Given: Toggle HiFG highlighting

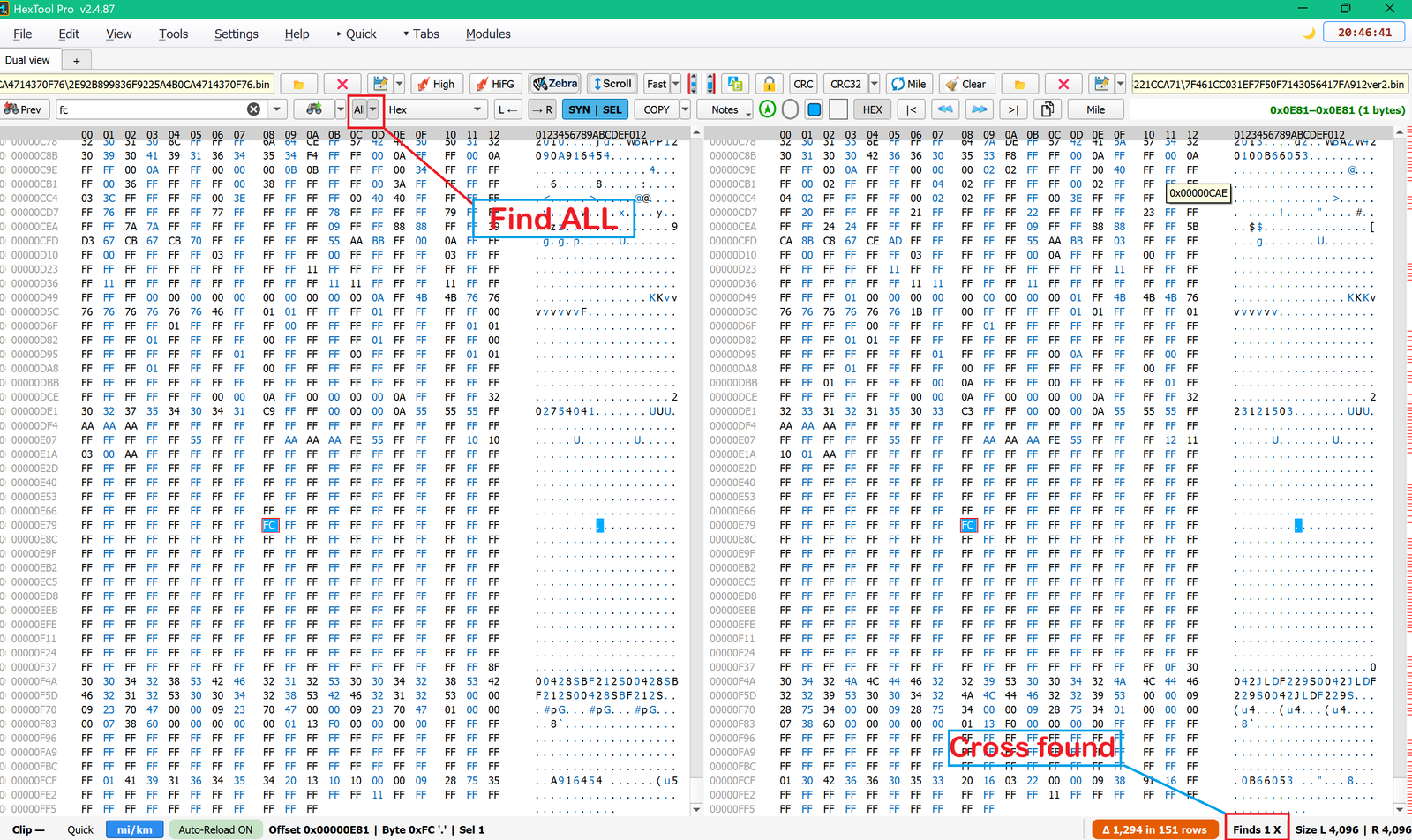Looking at the screenshot, I should click(495, 84).
